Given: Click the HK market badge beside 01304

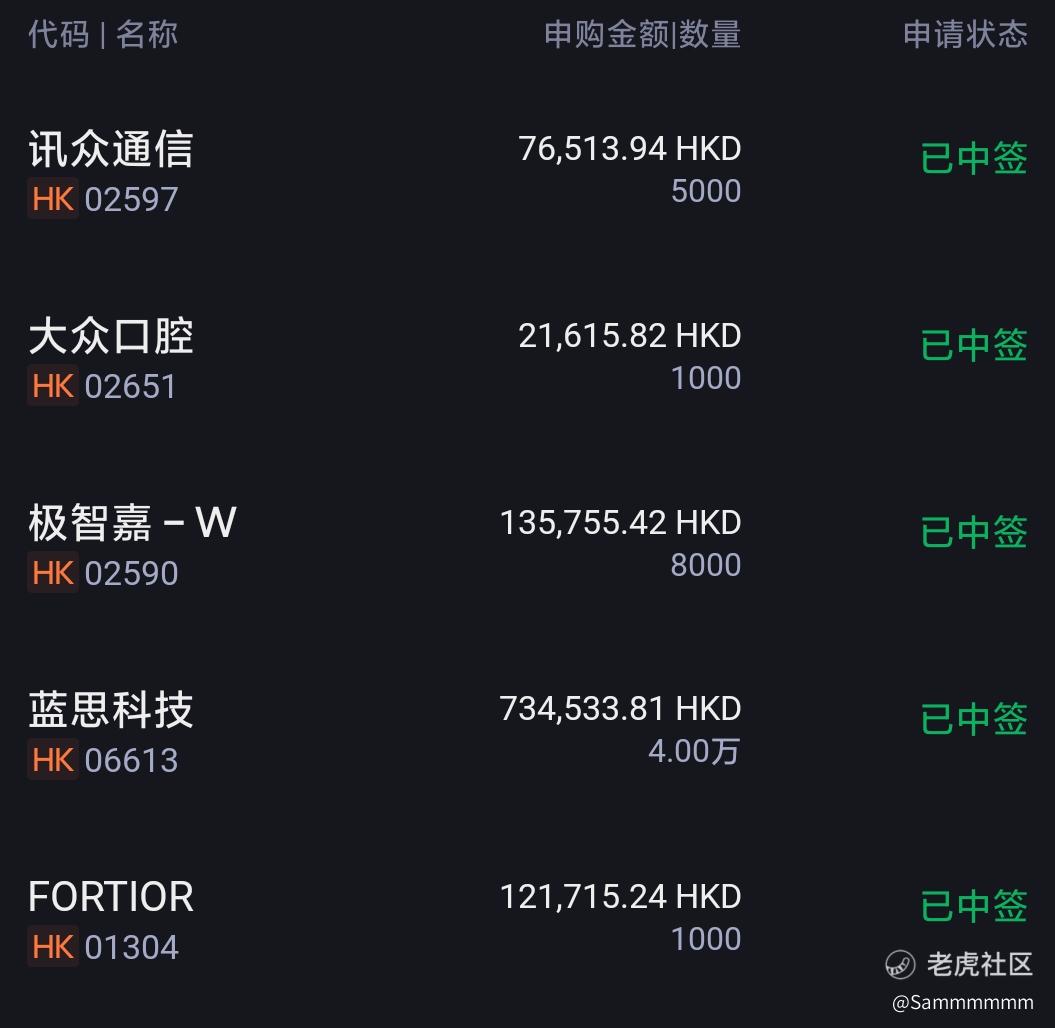Looking at the screenshot, I should pos(53,947).
